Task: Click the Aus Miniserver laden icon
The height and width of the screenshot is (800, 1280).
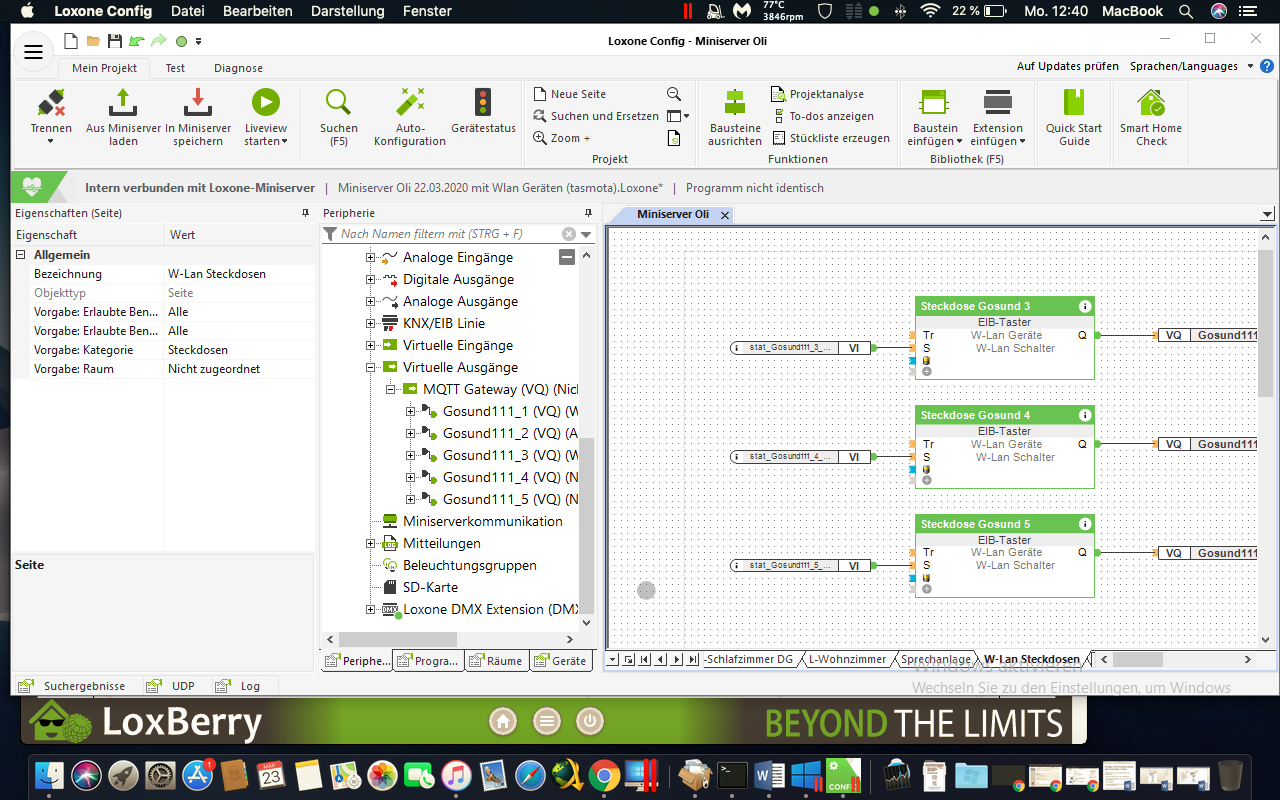Action: coord(123,103)
